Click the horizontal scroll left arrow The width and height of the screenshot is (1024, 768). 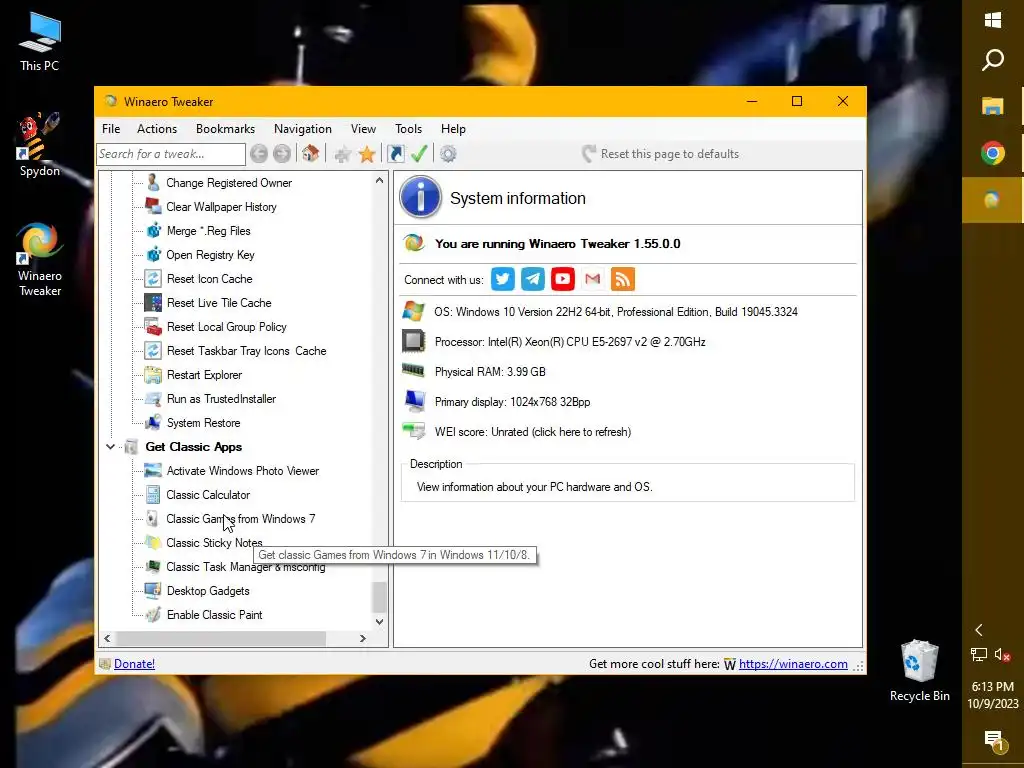coord(107,638)
